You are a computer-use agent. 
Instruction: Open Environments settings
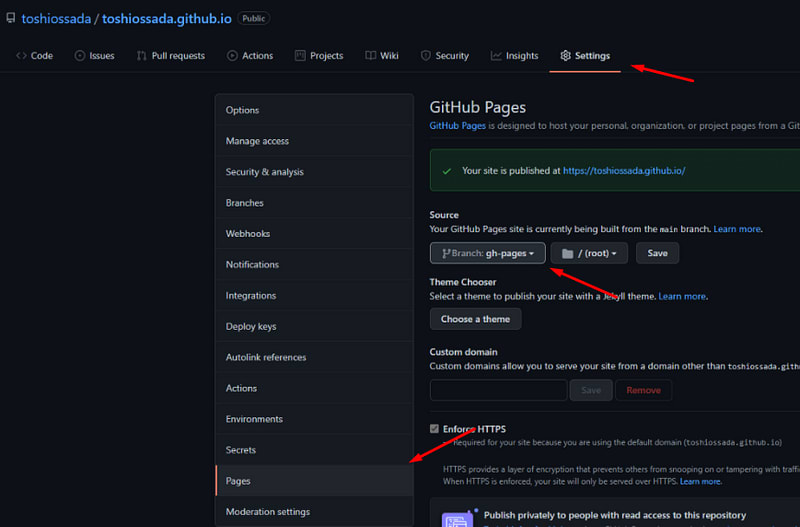(314, 419)
